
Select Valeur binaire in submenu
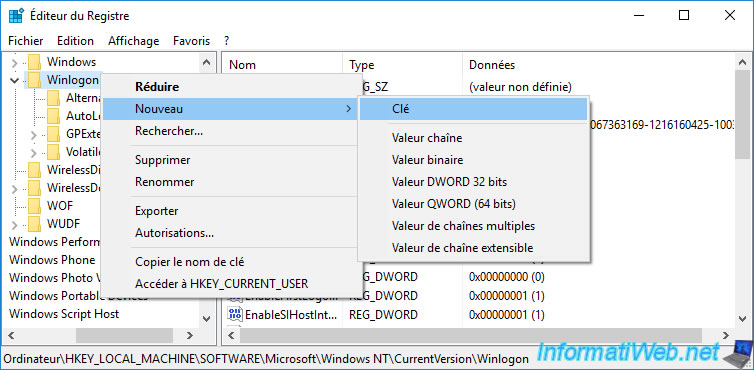(474, 160)
